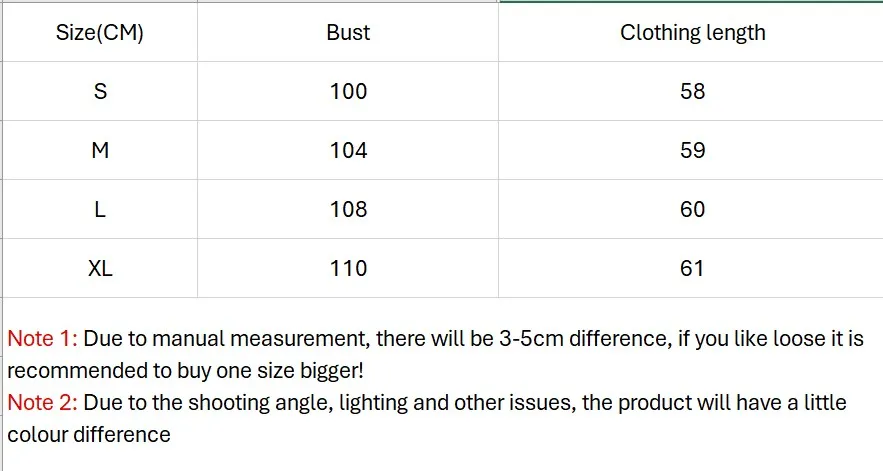Select the bust value 110 cell
This screenshot has height=471, width=883.
(348, 268)
